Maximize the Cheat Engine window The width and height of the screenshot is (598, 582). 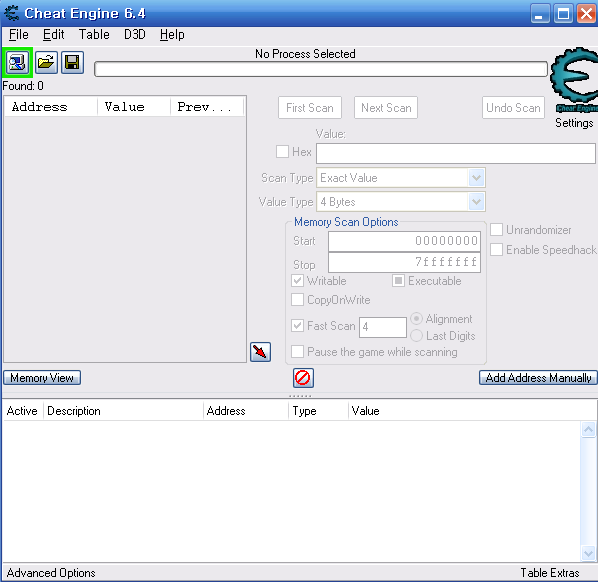pos(563,14)
